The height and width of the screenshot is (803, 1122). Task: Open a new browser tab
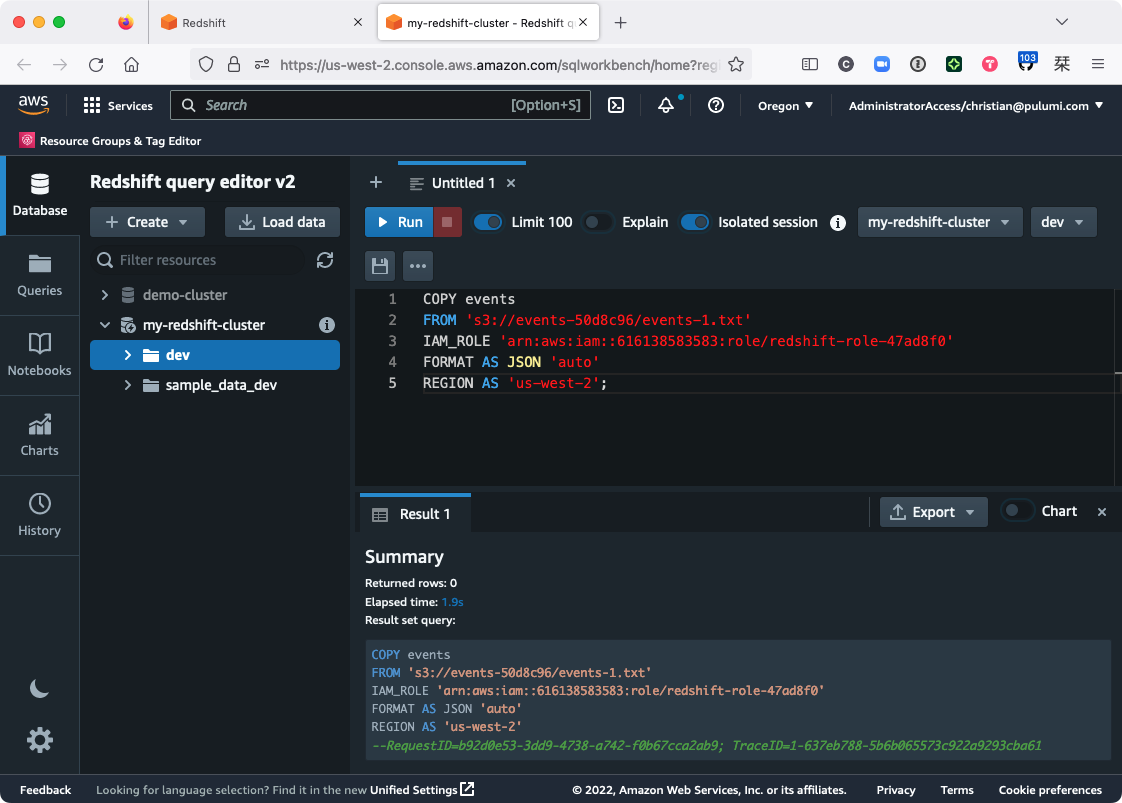pyautogui.click(x=620, y=22)
